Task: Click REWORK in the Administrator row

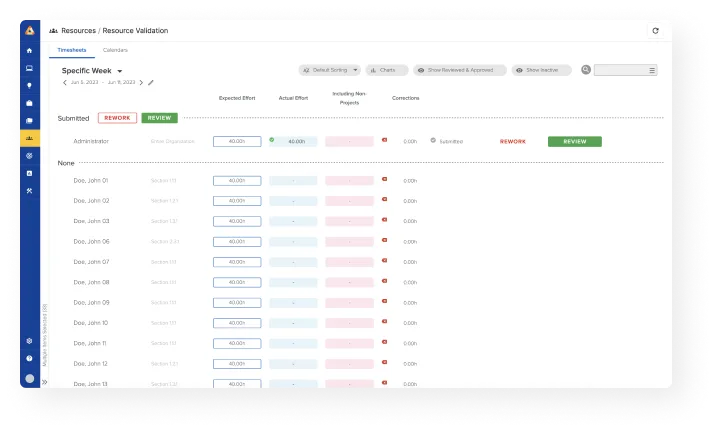Action: 513,142
